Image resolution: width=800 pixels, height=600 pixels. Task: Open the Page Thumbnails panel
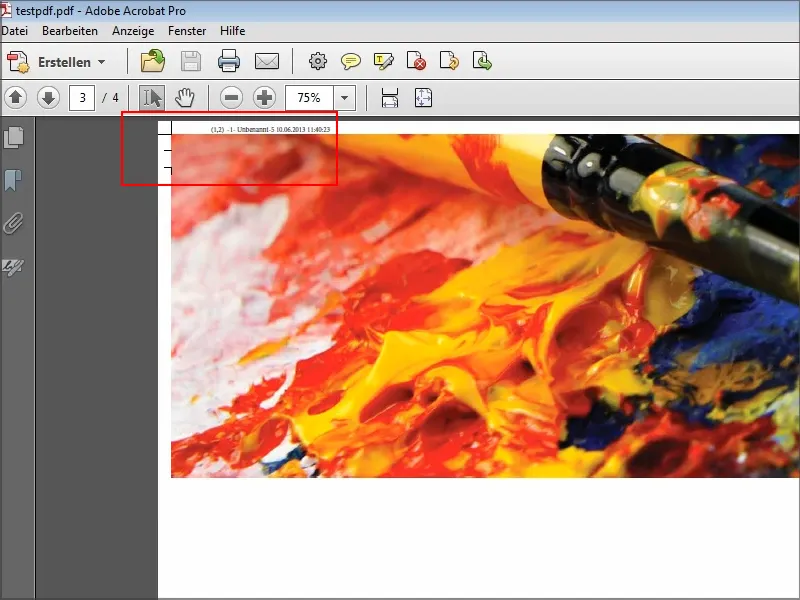click(14, 137)
